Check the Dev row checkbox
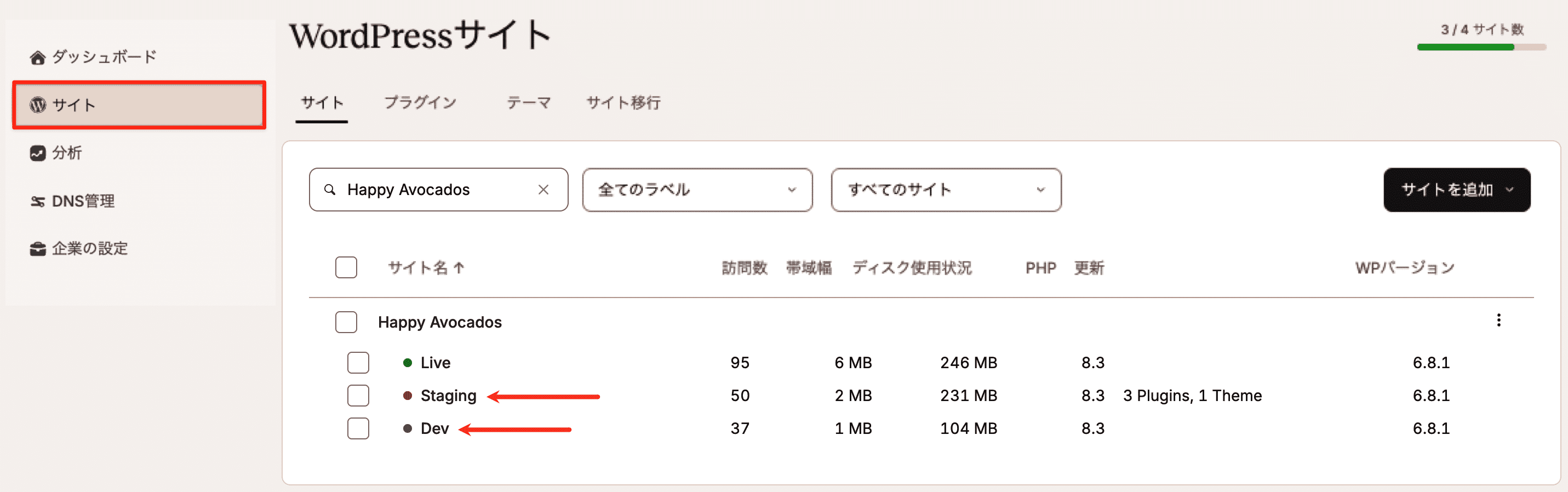 pyautogui.click(x=358, y=428)
